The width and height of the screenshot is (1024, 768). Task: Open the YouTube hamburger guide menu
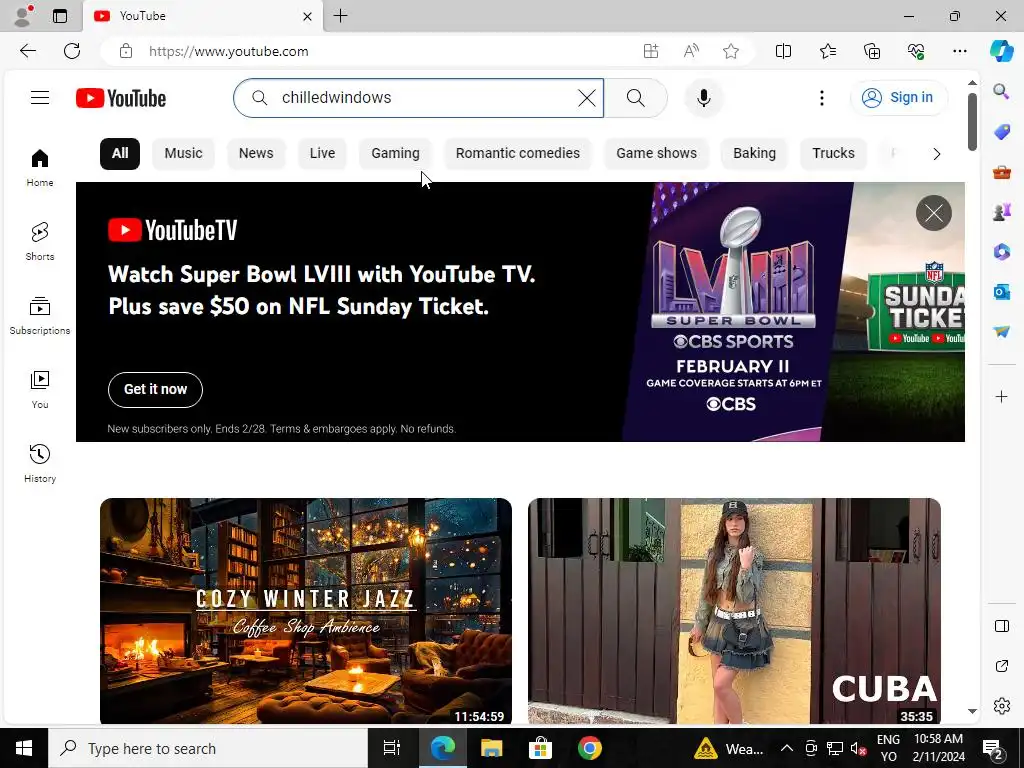coord(40,98)
